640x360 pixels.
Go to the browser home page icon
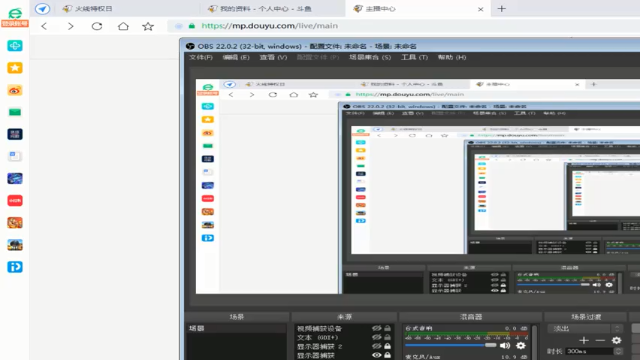click(123, 26)
